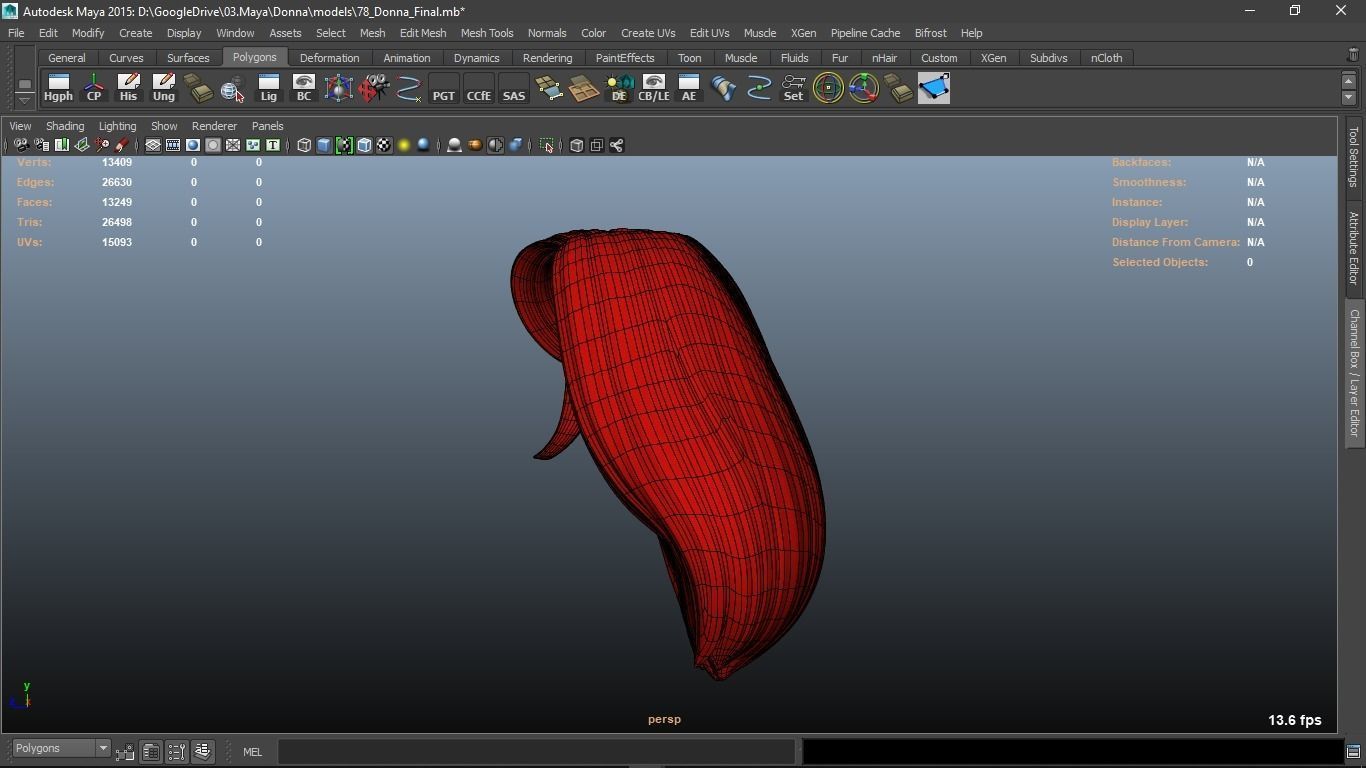The width and height of the screenshot is (1366, 768).
Task: Open the Channel Box / Layer Editor tab
Action: 1354,372
